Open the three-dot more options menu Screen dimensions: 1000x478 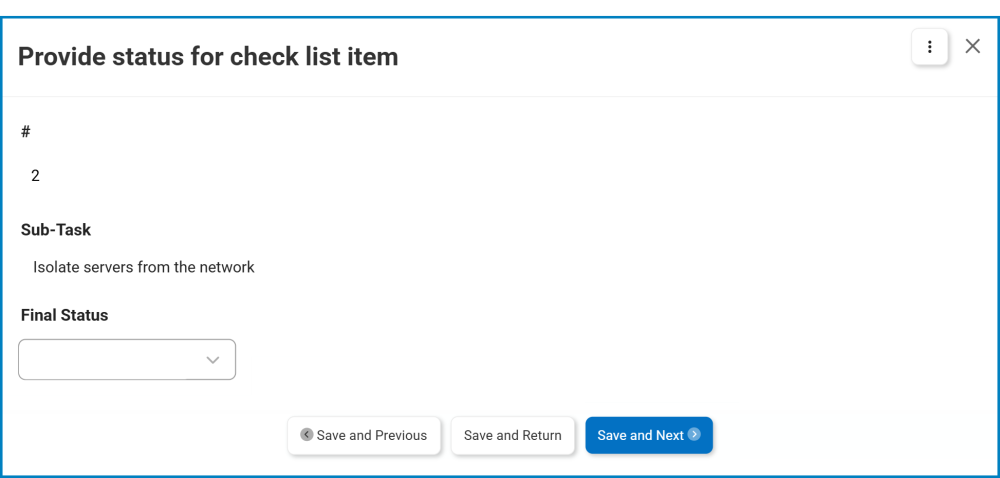[x=930, y=47]
